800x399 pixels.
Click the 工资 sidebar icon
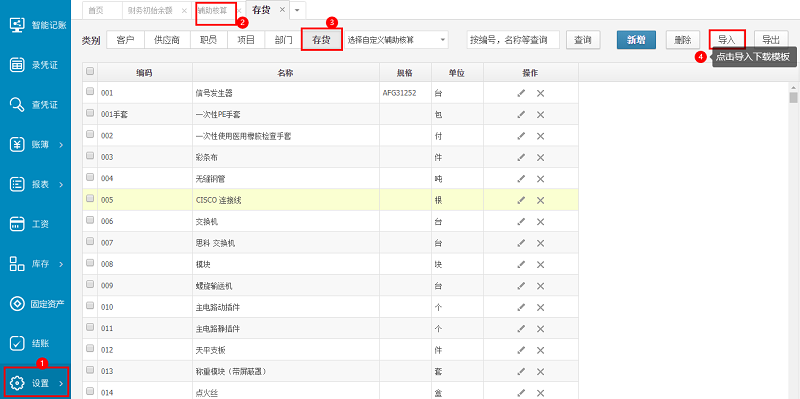[x=17, y=223]
